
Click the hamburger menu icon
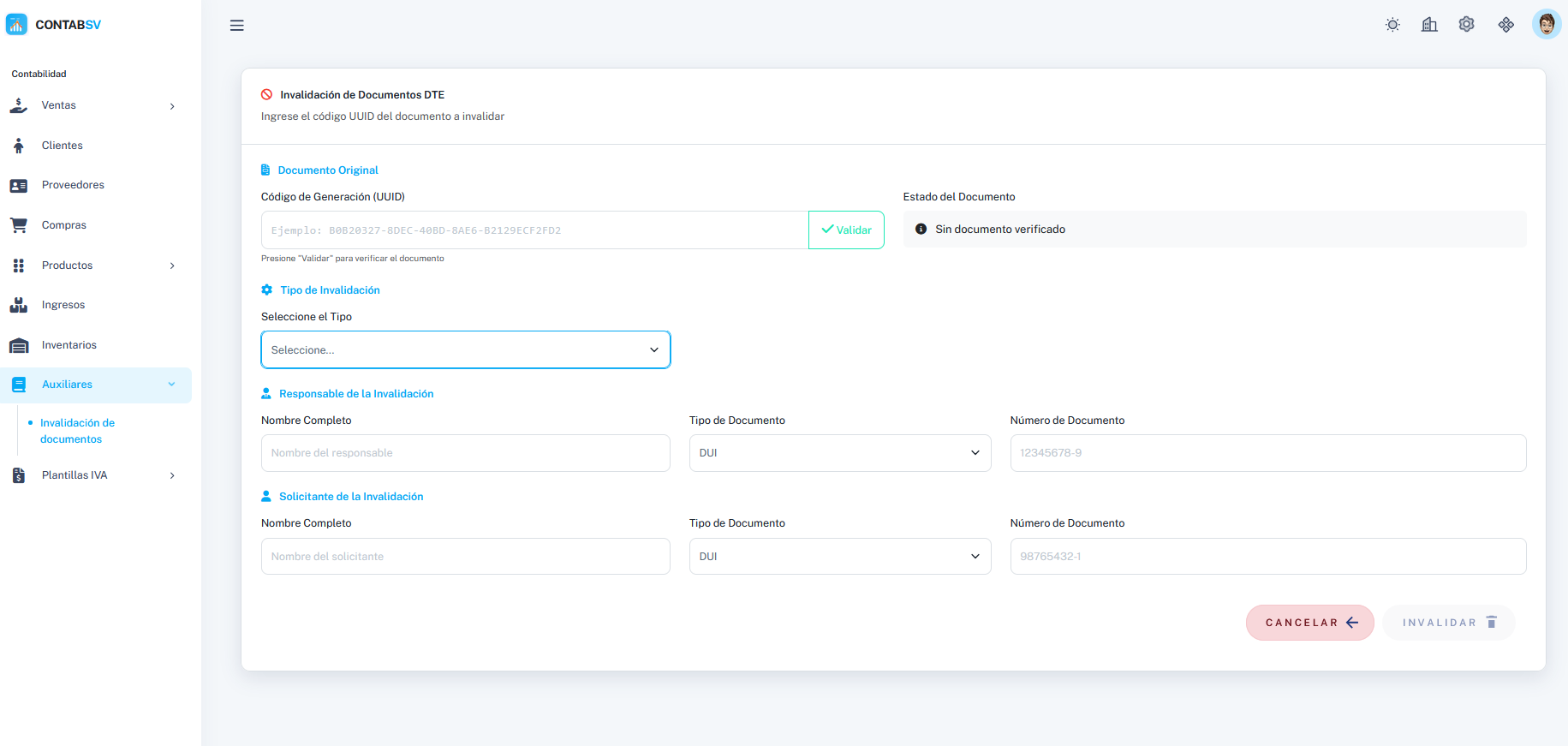tap(237, 26)
